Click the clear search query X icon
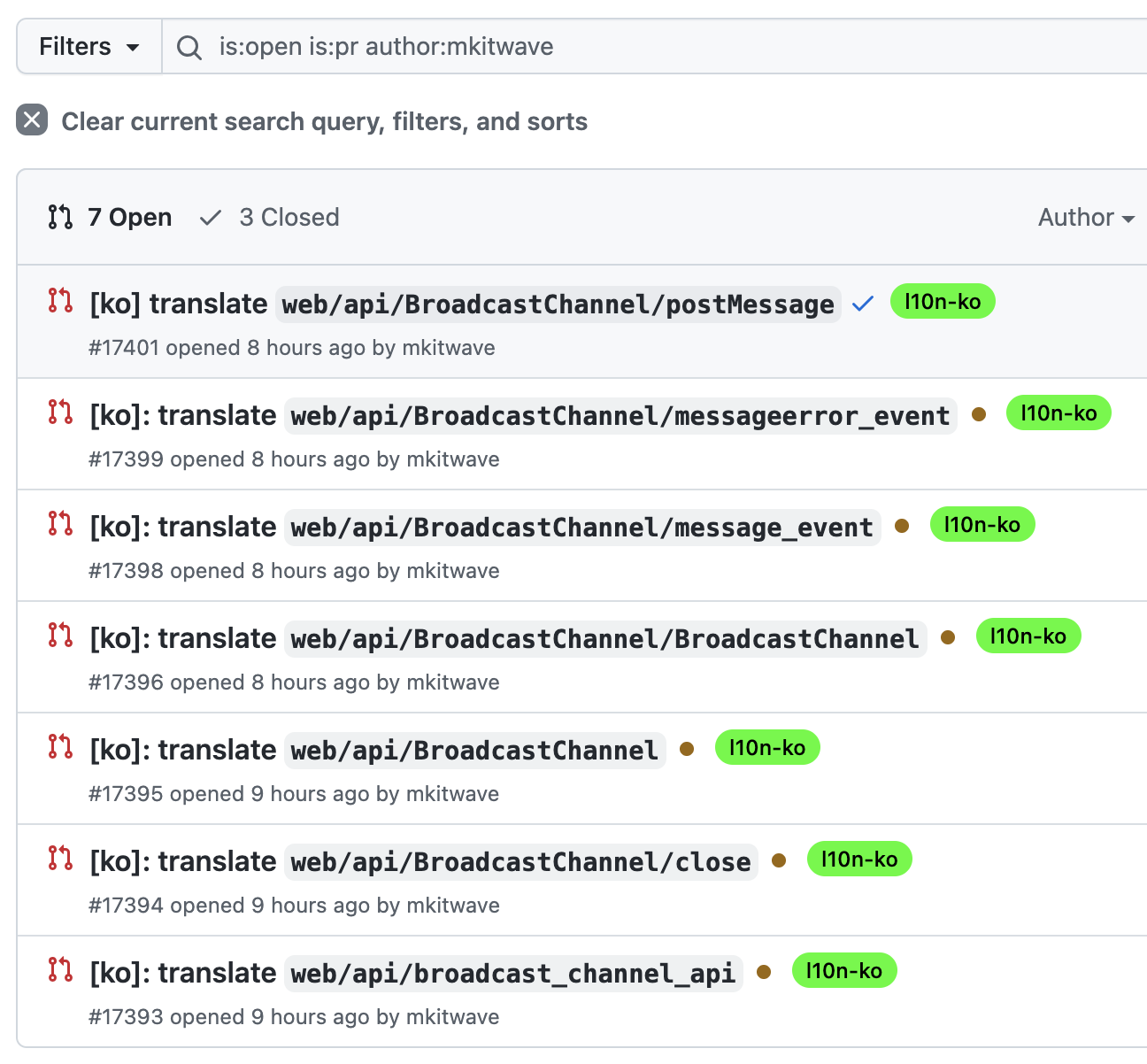This screenshot has height=1064, width=1147. tap(32, 120)
